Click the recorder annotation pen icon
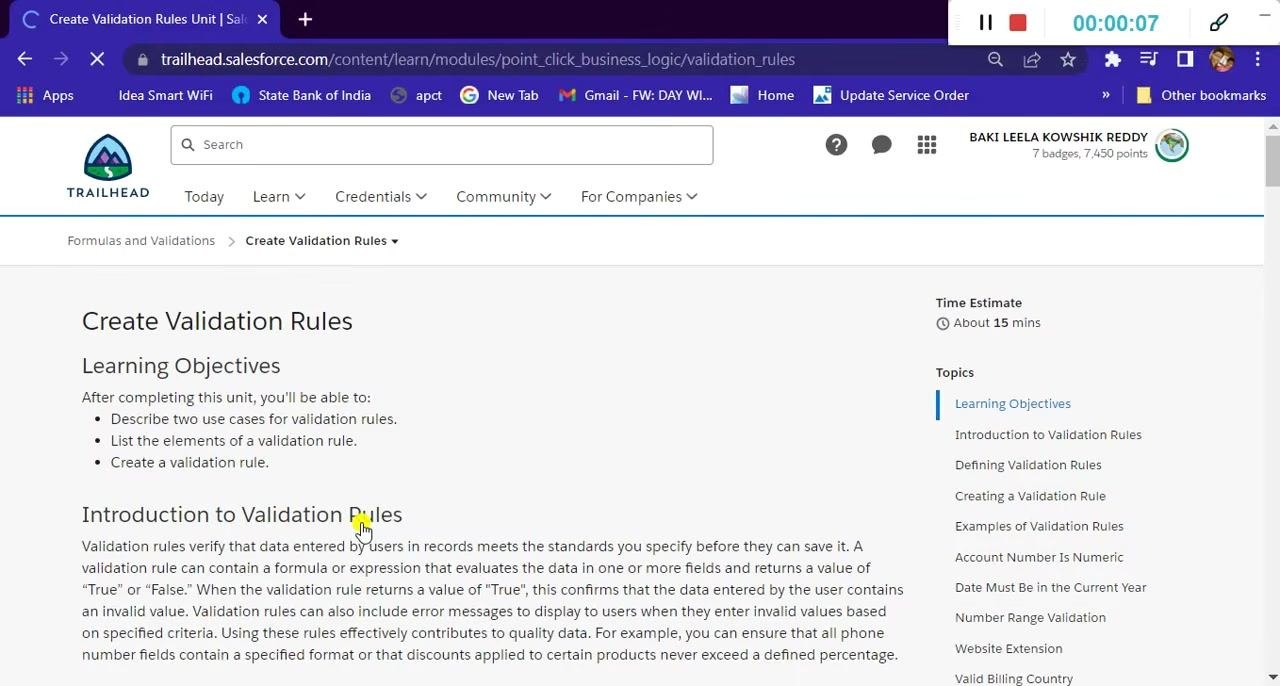Screen dimensions: 1280x686 tap(1219, 22)
